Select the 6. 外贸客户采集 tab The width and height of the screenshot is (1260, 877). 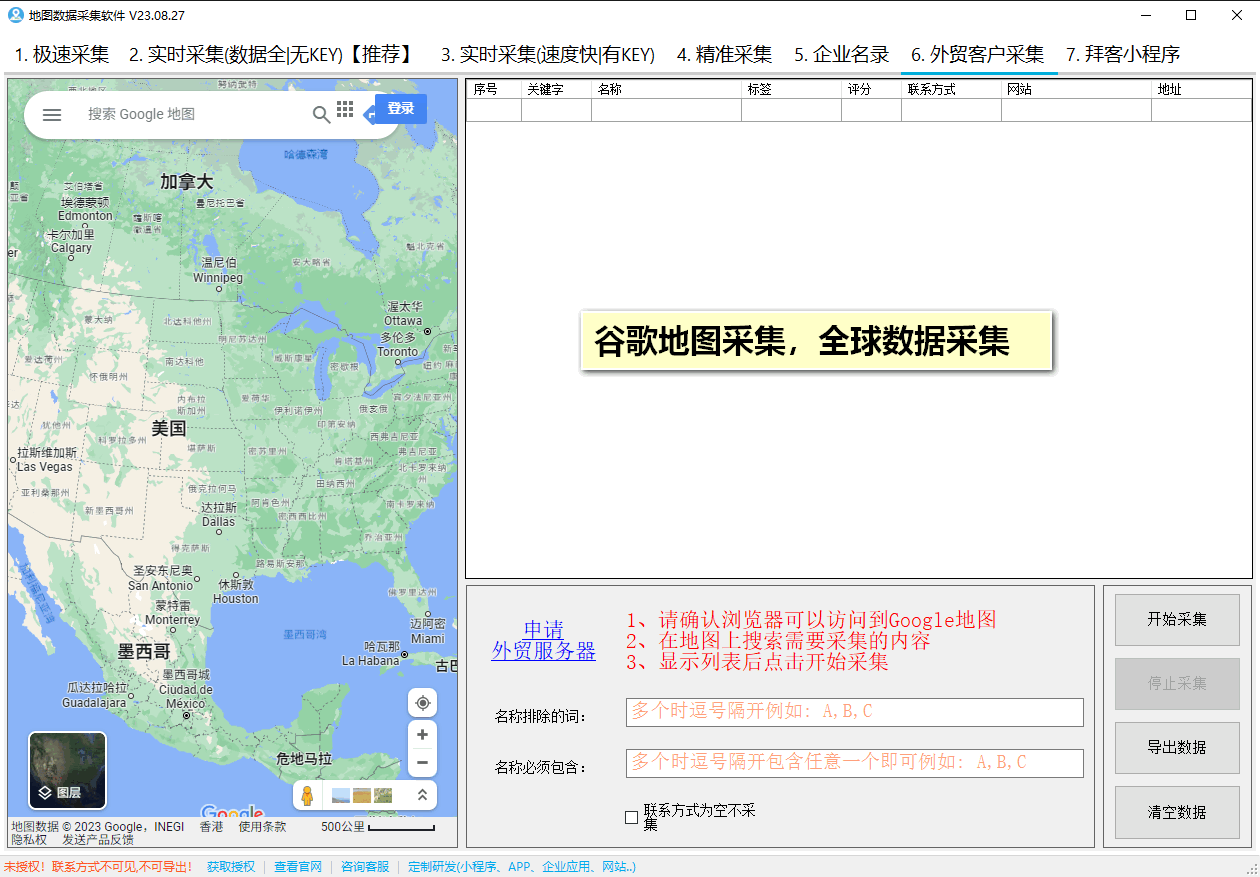[978, 55]
